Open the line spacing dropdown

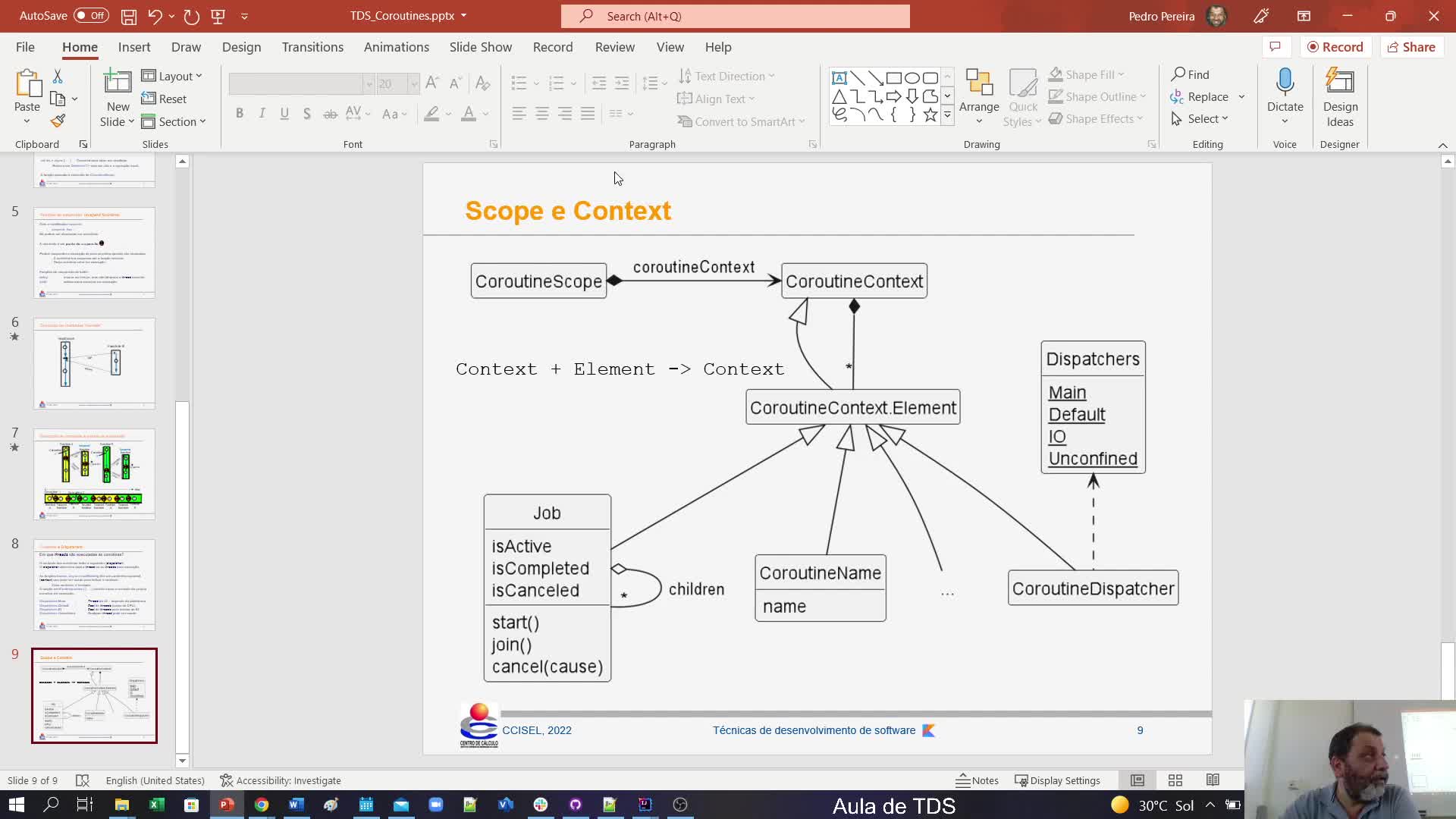pos(661,83)
